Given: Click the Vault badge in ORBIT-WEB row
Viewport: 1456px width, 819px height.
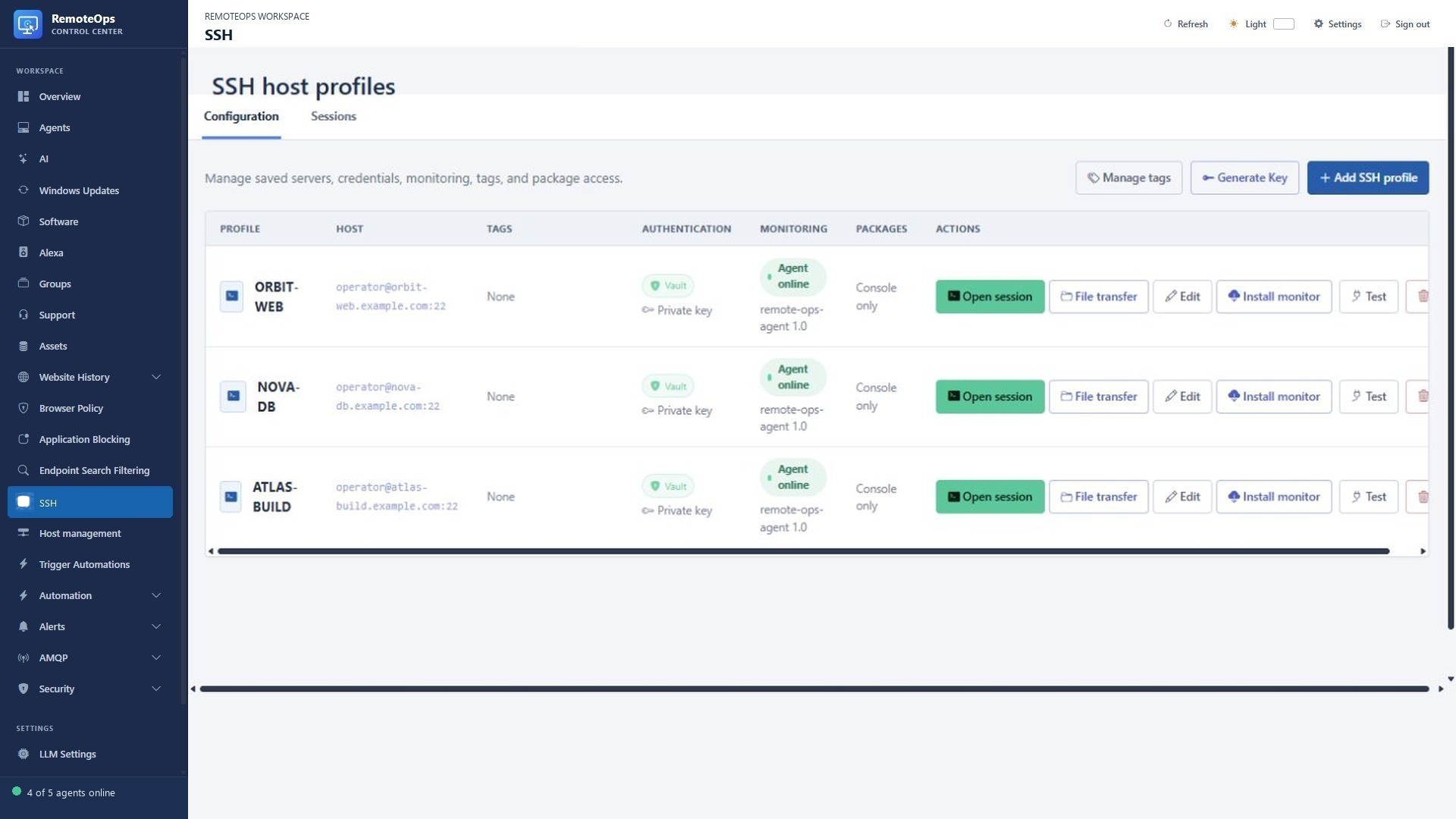Looking at the screenshot, I should [668, 286].
